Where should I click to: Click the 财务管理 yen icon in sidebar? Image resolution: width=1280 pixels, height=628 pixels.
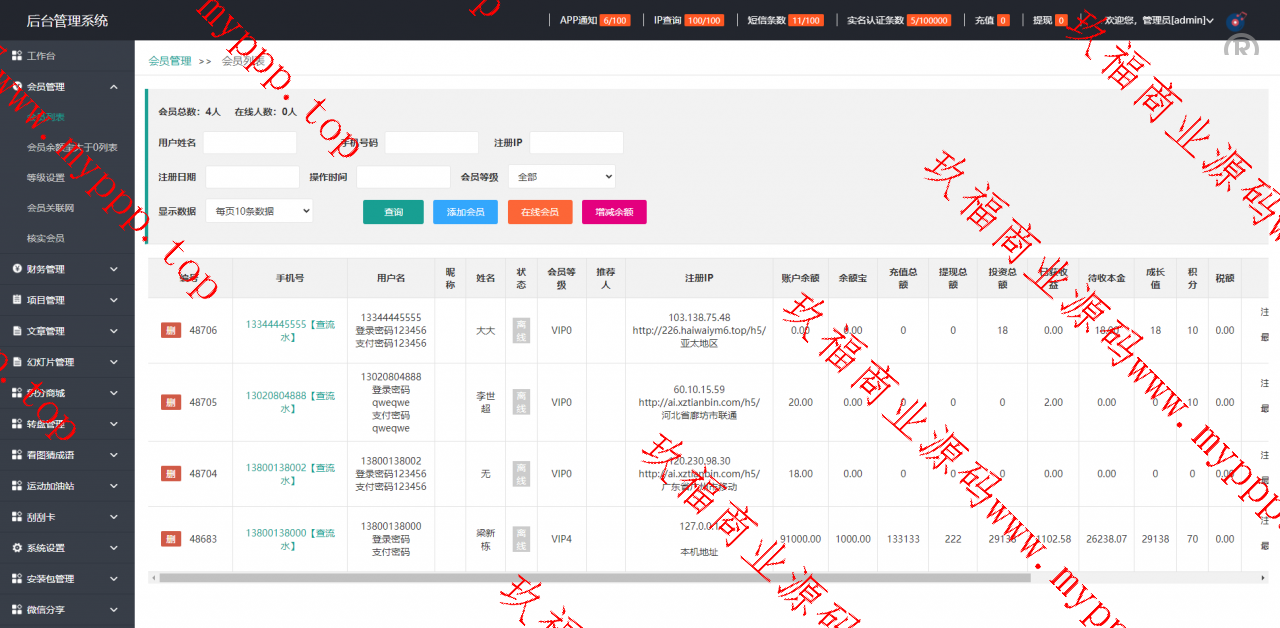tap(17, 269)
